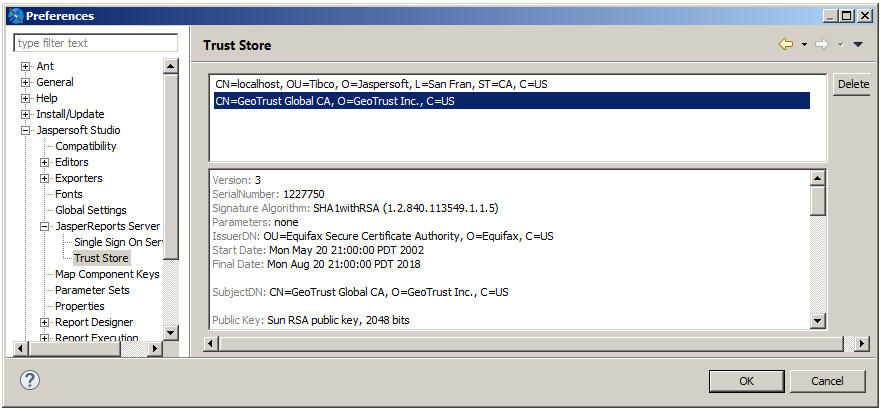The width and height of the screenshot is (881, 411).
Task: Click tree horizontal scrollbar left arrow
Action: 21,349
